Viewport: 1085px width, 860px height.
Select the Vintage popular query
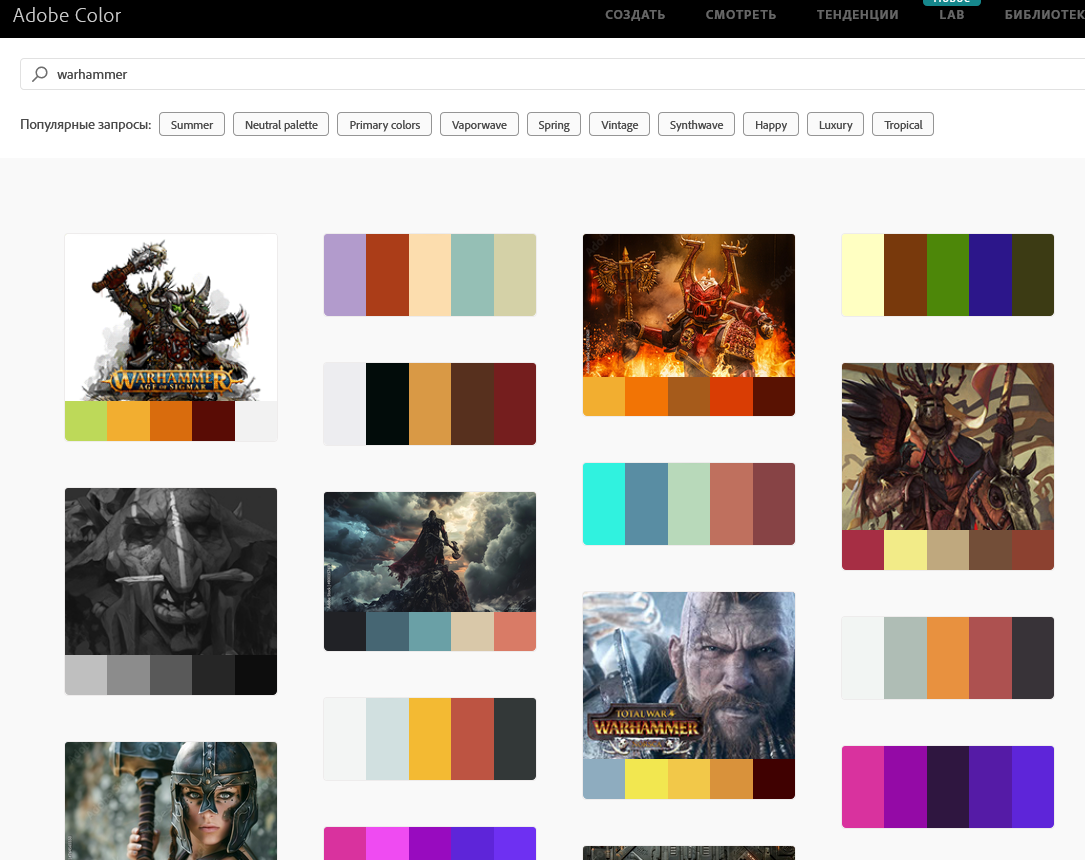coord(619,125)
